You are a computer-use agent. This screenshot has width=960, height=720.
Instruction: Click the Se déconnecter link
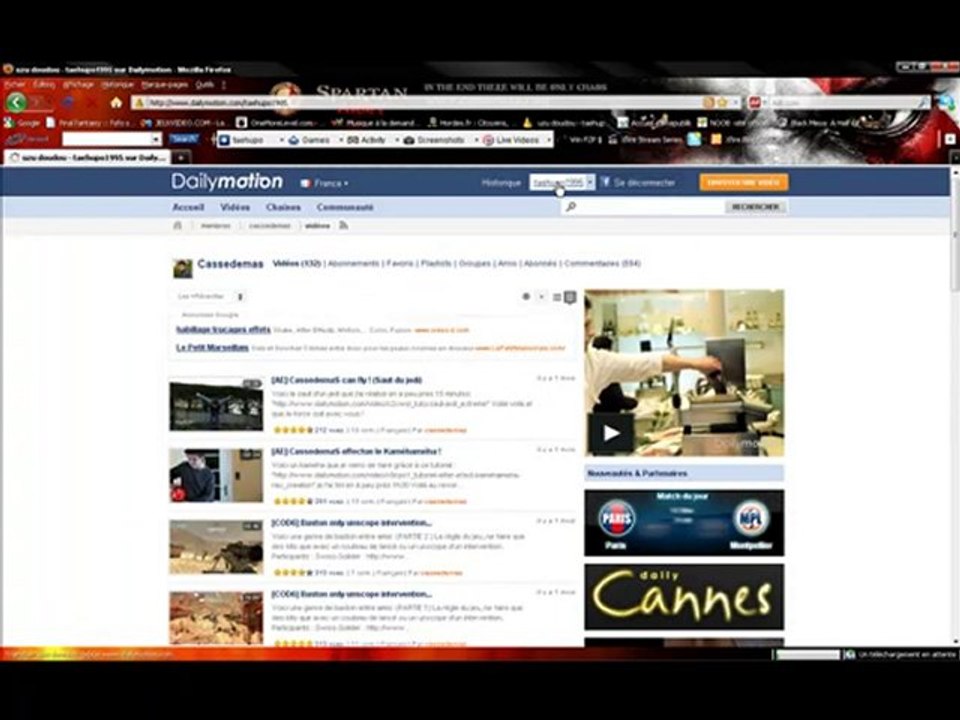coord(644,182)
